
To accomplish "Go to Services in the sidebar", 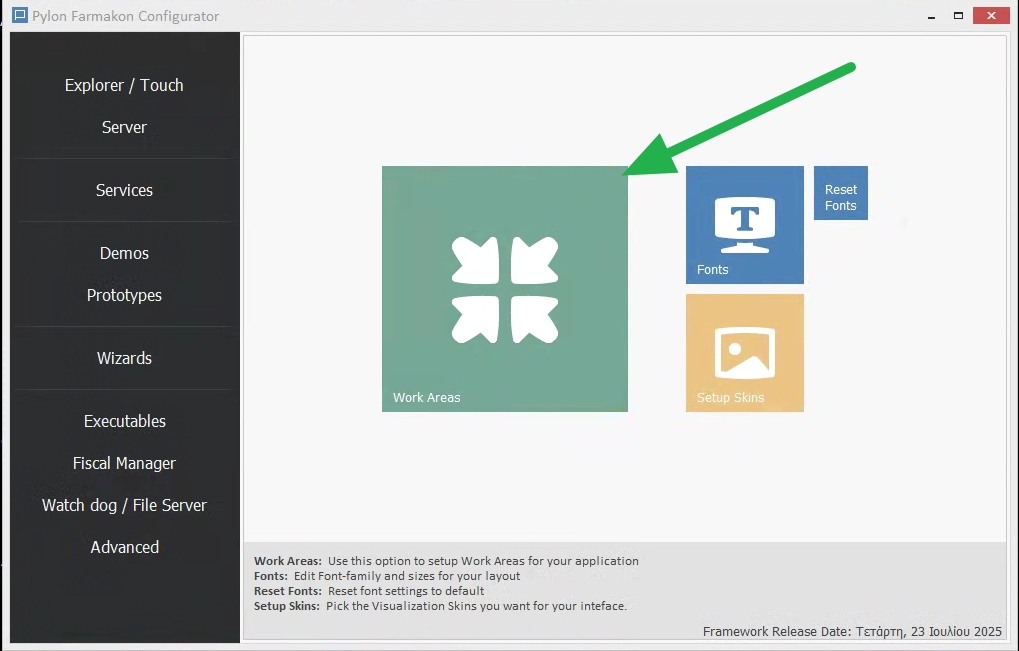I will coord(124,190).
